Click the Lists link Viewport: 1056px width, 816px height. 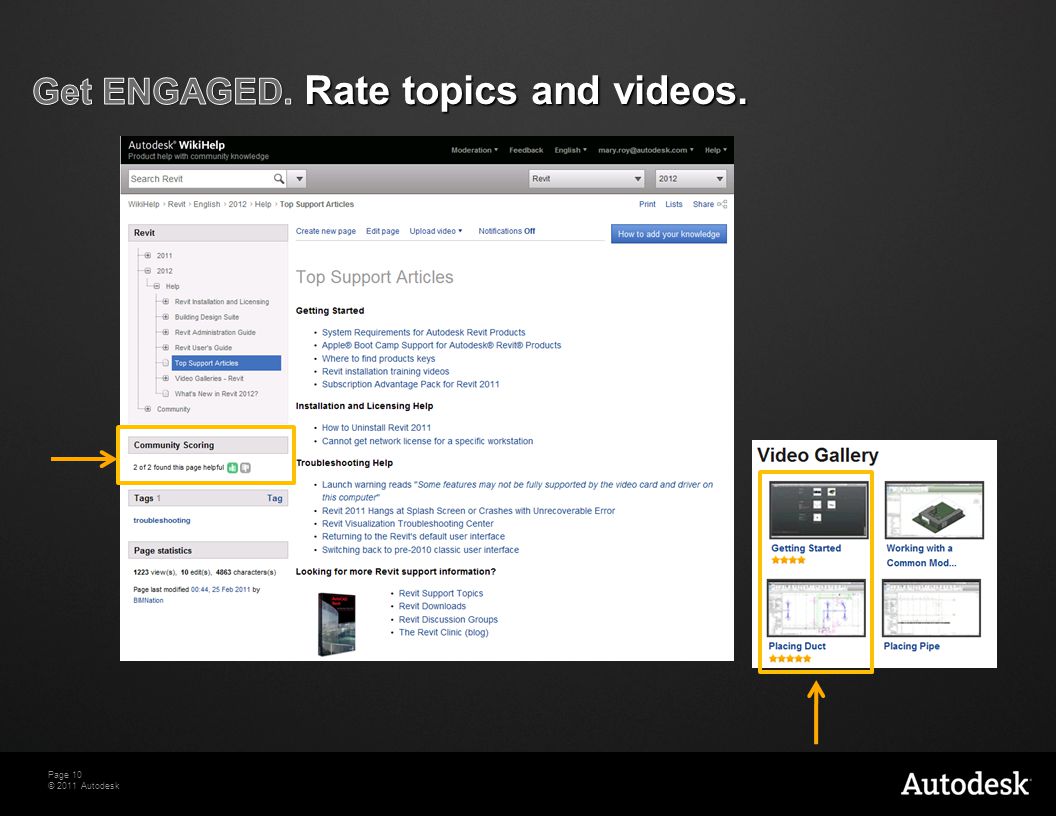click(x=673, y=204)
